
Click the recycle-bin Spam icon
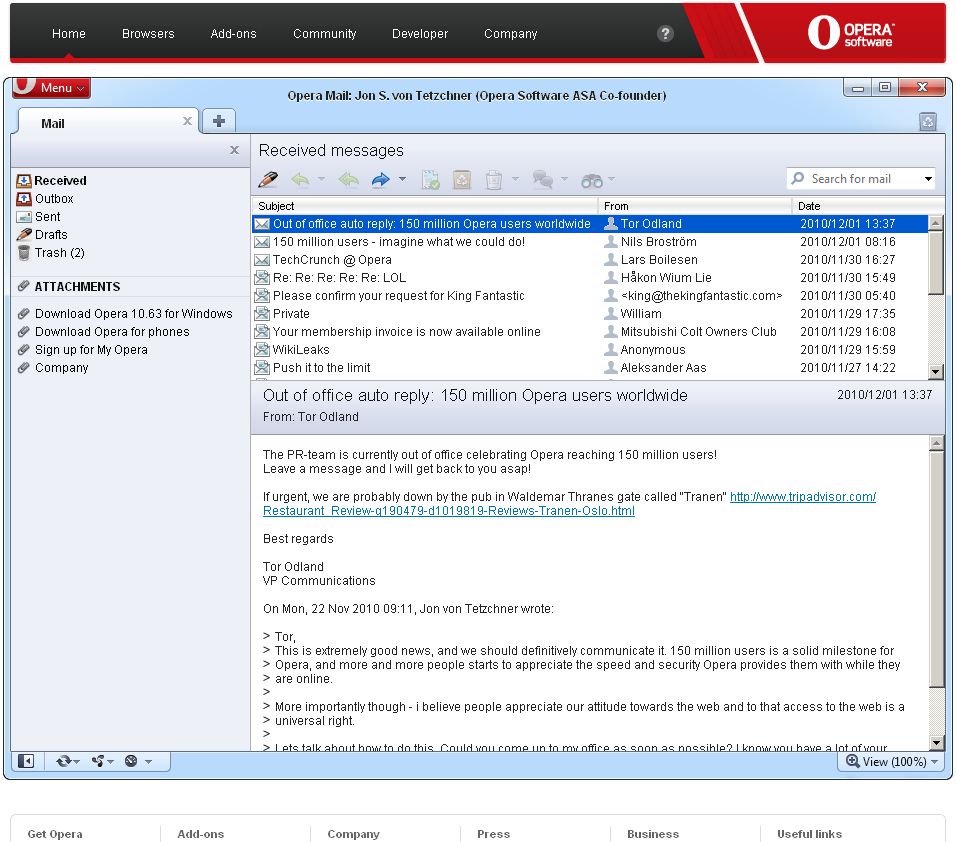(x=462, y=179)
